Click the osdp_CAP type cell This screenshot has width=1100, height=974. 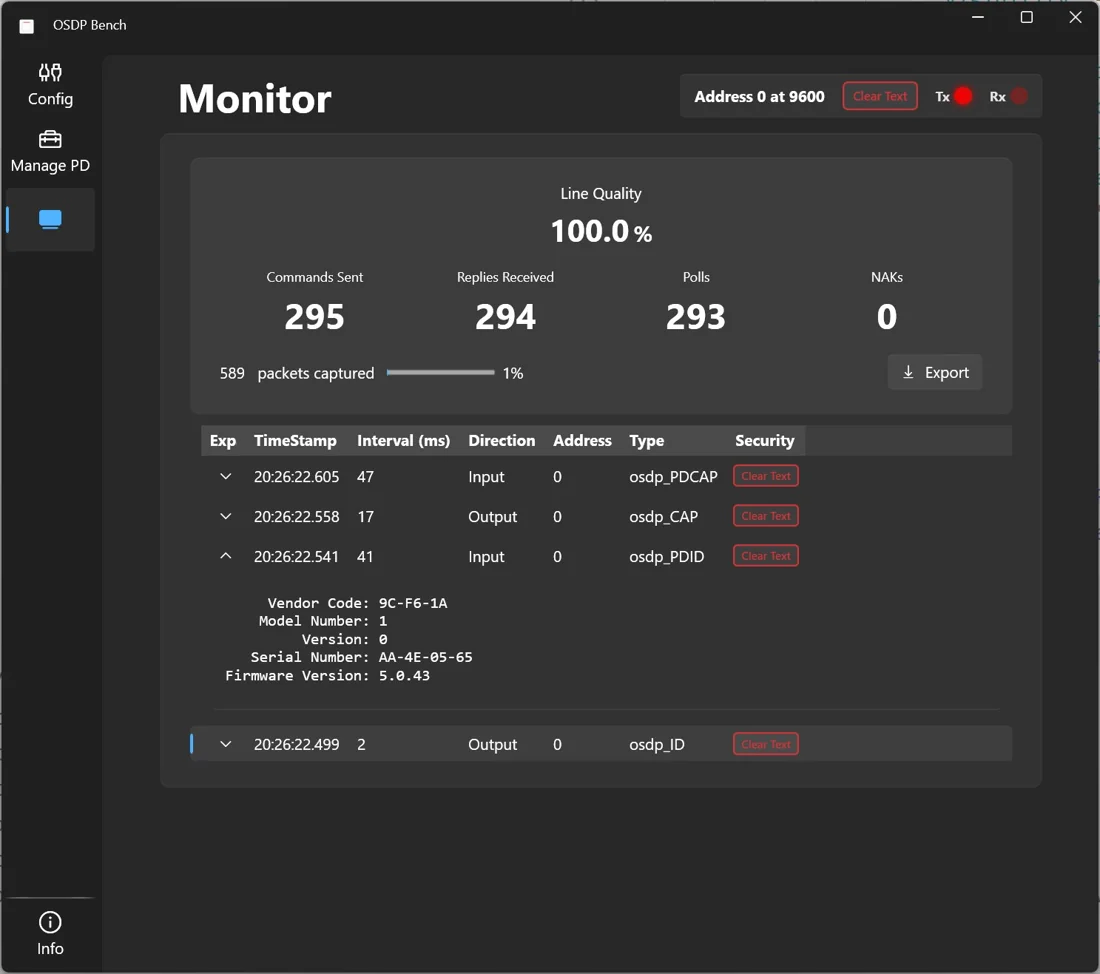click(x=664, y=516)
